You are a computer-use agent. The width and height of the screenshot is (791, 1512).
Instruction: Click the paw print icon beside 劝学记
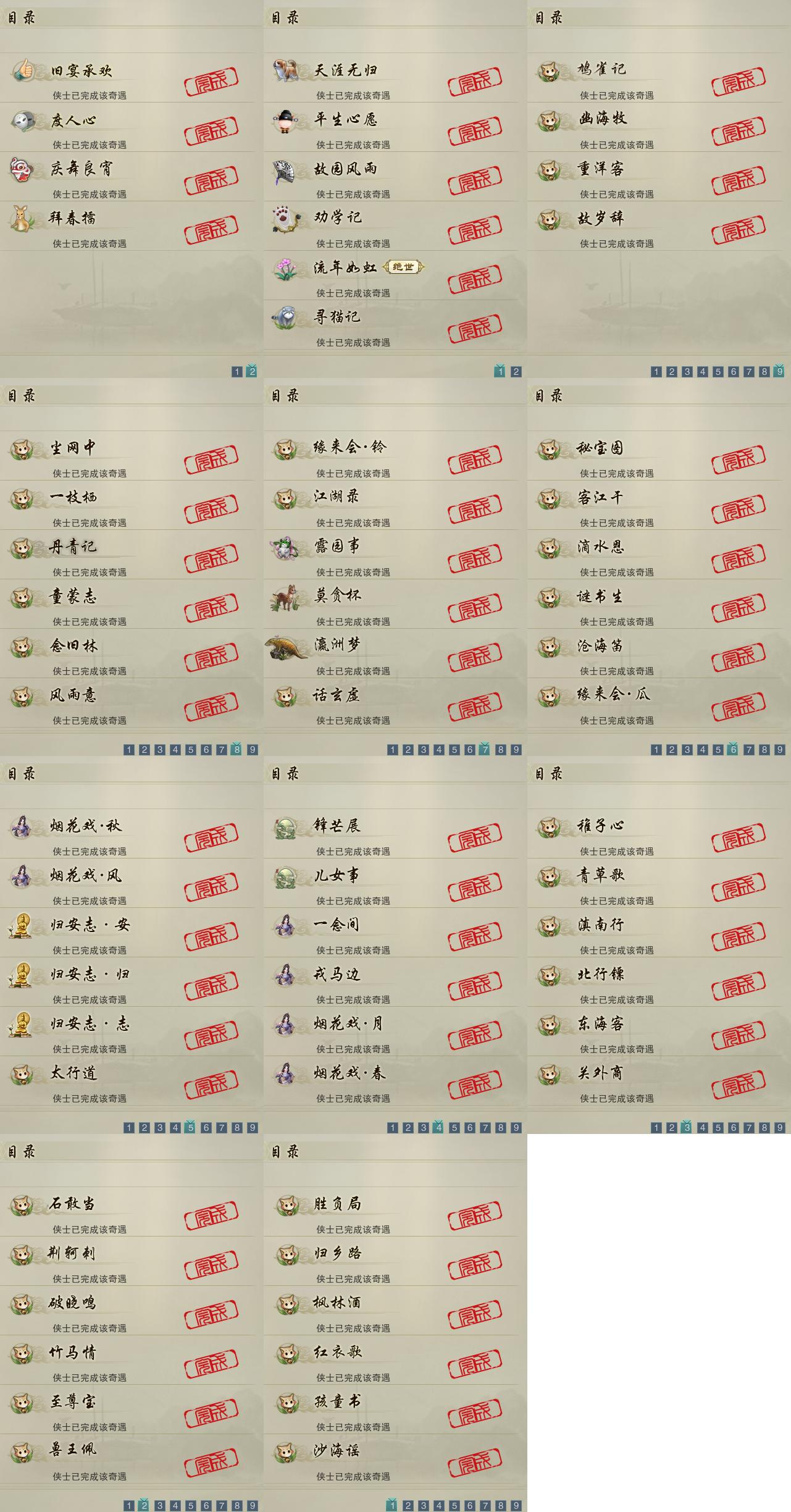[285, 219]
